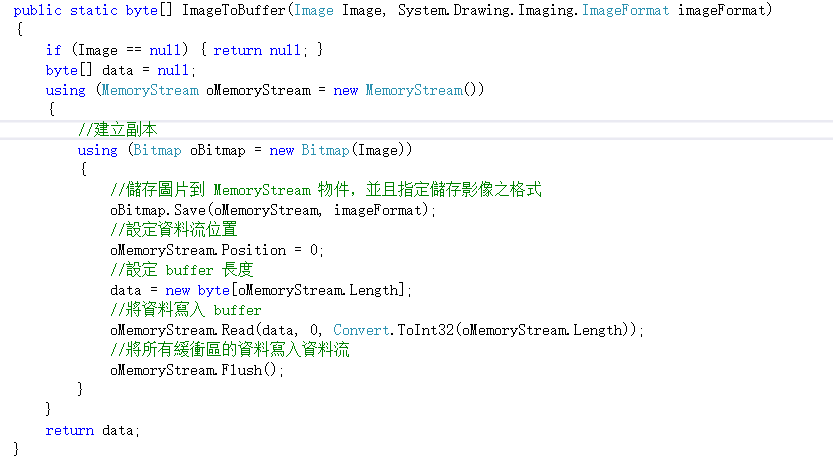Image resolution: width=833 pixels, height=463 pixels.
Task: Click the comment about 儲存圖片到 MemoryStream
Action: click(326, 190)
